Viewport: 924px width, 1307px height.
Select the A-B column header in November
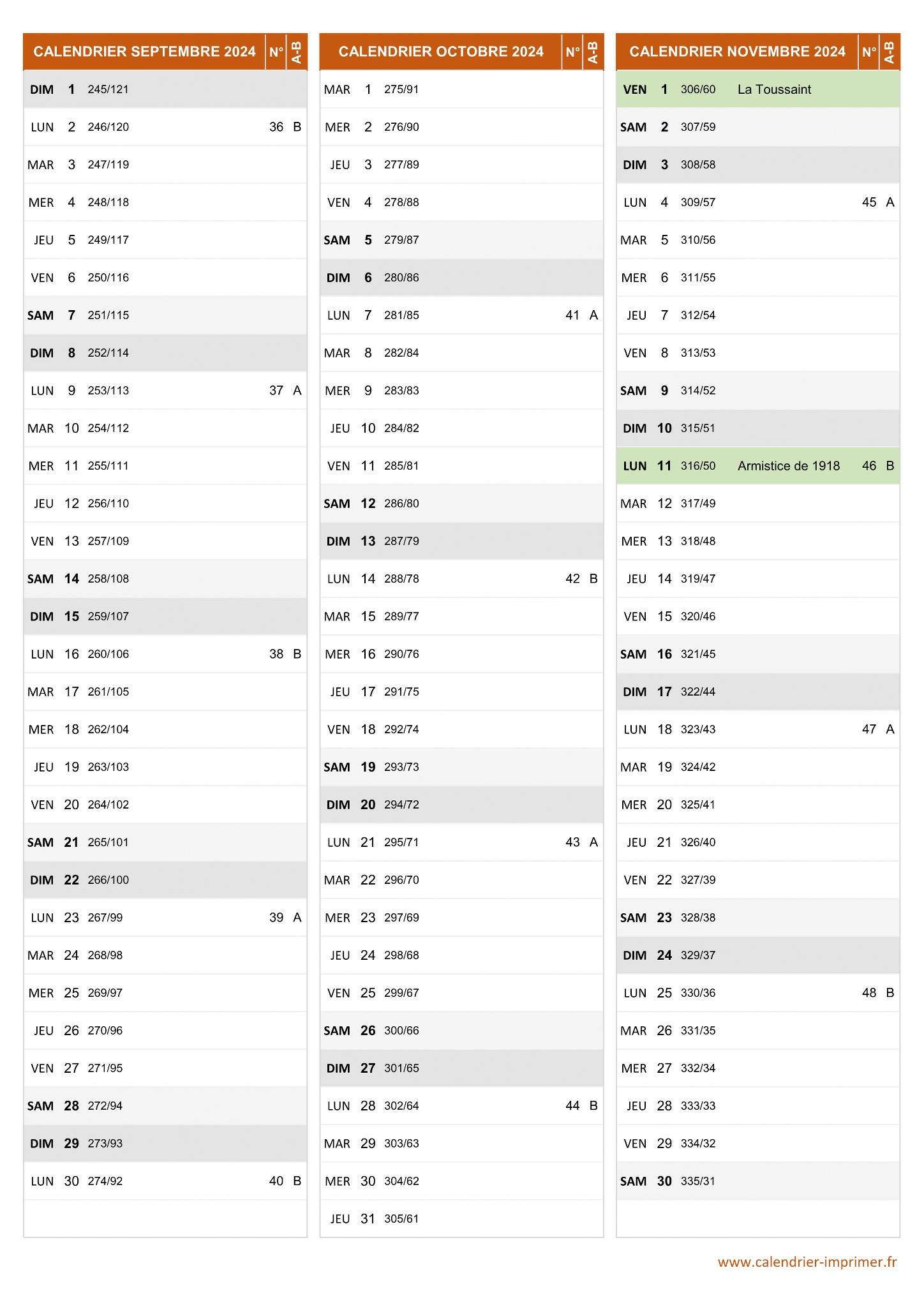point(890,52)
